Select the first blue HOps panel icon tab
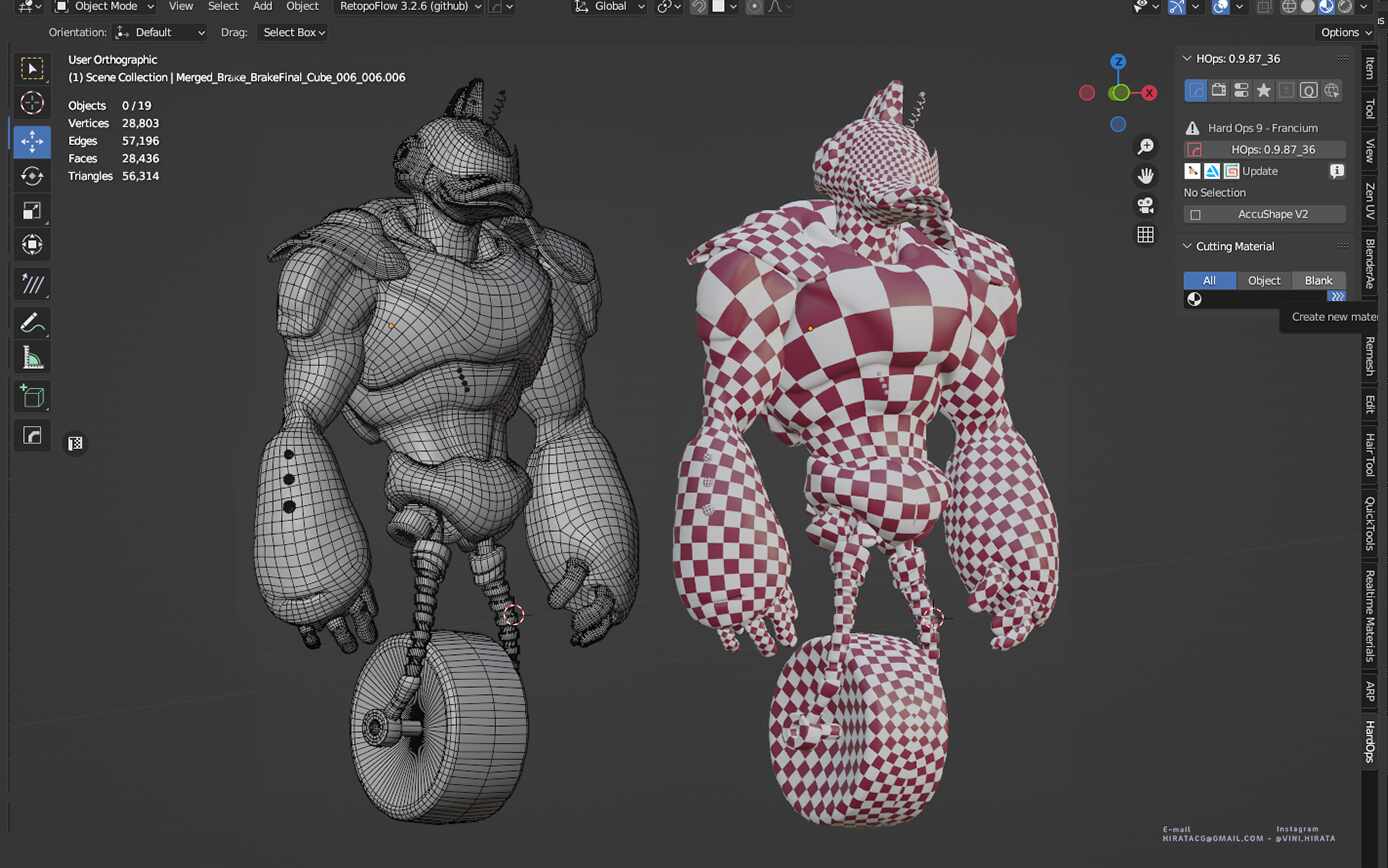Image resolution: width=1388 pixels, height=868 pixels. (1196, 90)
